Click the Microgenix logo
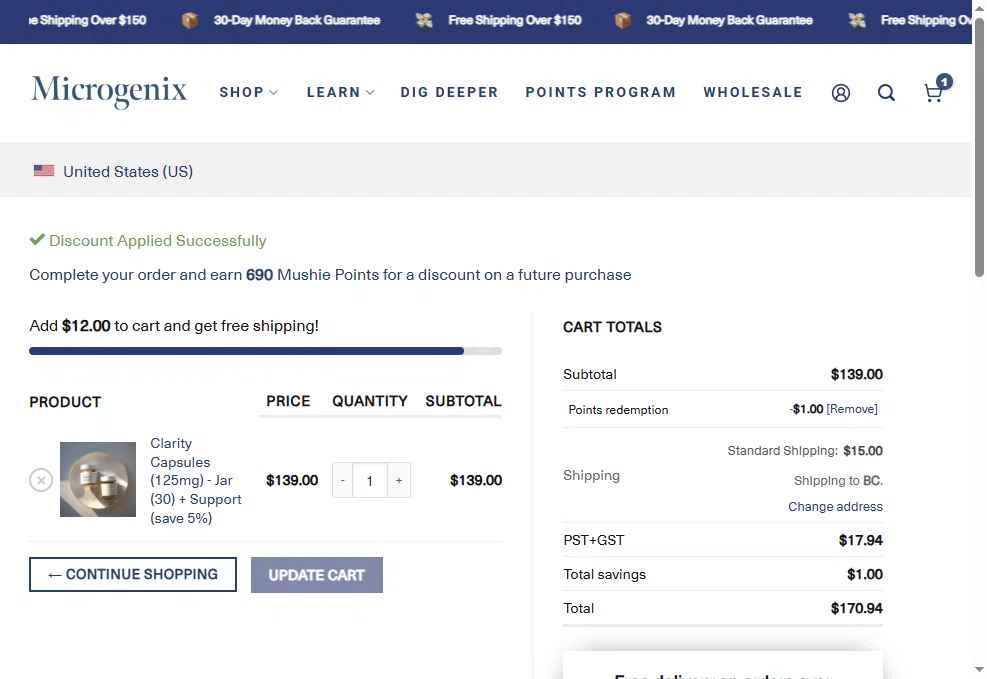Image resolution: width=987 pixels, height=679 pixels. (x=109, y=91)
